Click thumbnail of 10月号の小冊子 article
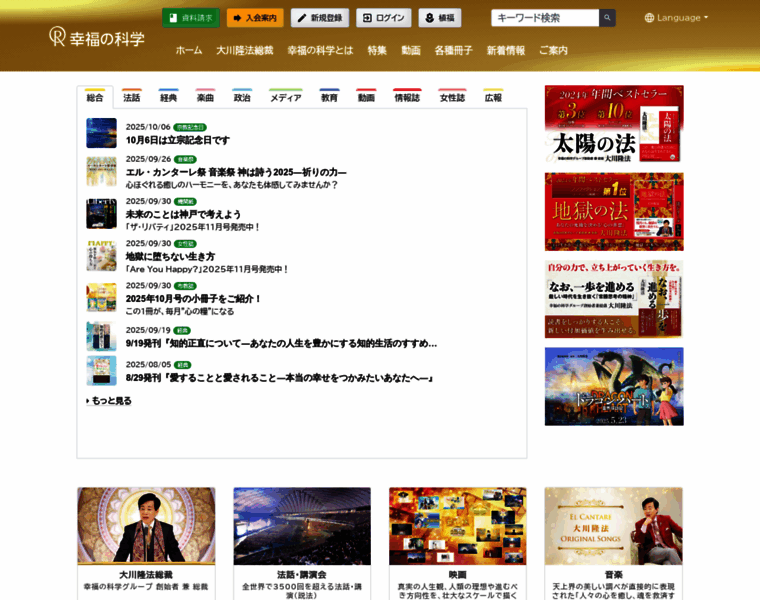This screenshot has height=600, width=760. tap(101, 297)
